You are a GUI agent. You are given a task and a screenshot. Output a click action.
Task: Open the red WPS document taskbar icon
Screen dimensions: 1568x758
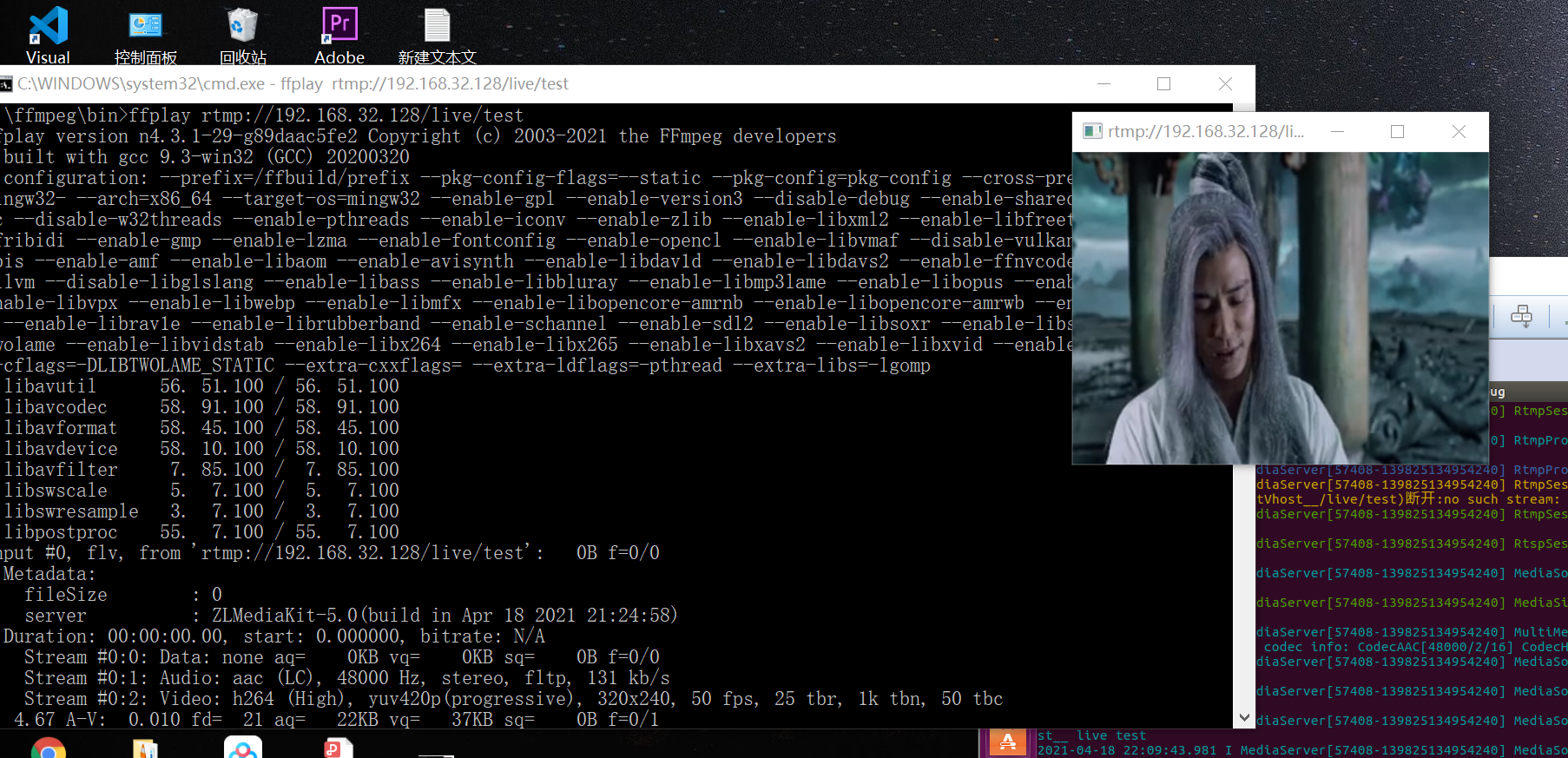[x=339, y=748]
